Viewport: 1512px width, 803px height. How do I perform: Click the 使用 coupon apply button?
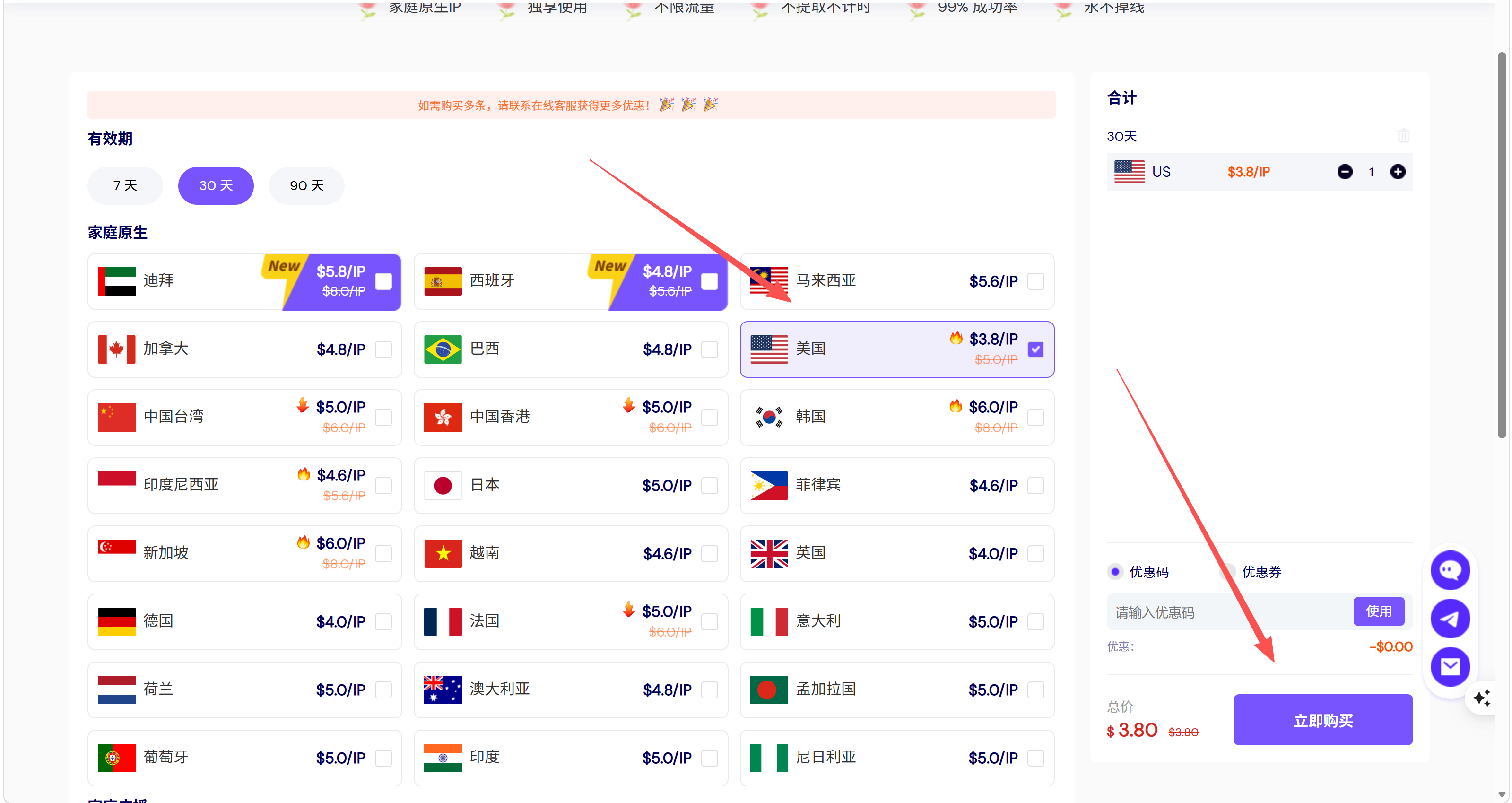click(1378, 611)
